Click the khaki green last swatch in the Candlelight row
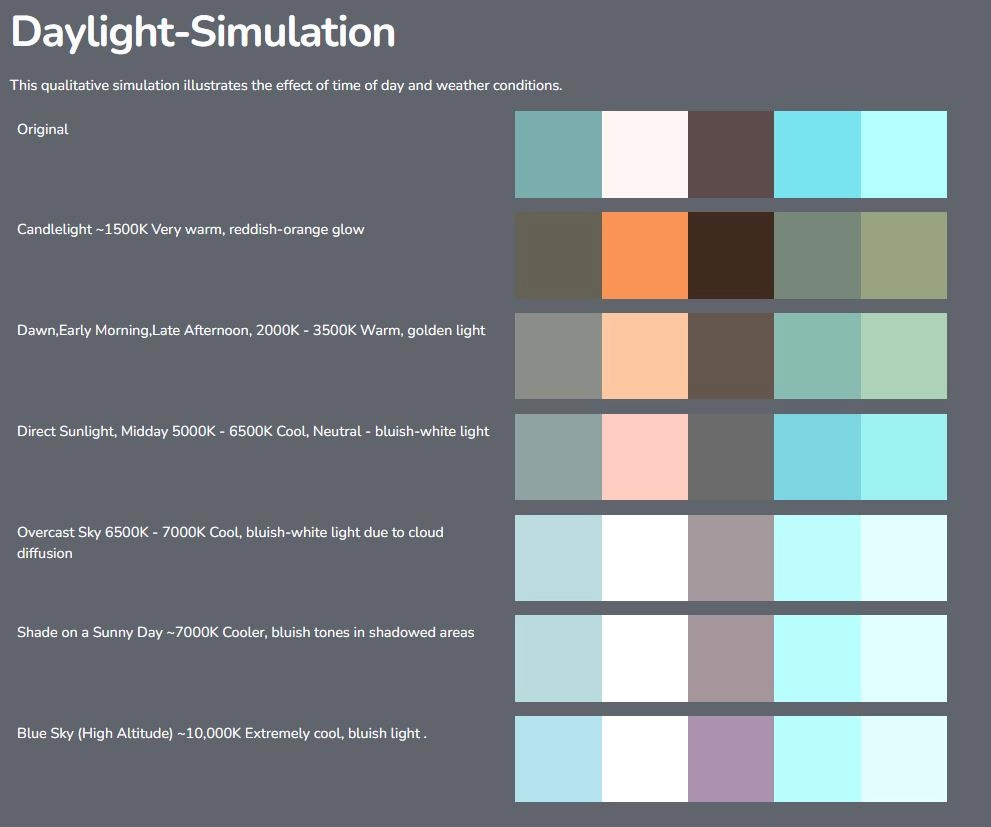Screen dimensions: 991x827 click(x=904, y=255)
